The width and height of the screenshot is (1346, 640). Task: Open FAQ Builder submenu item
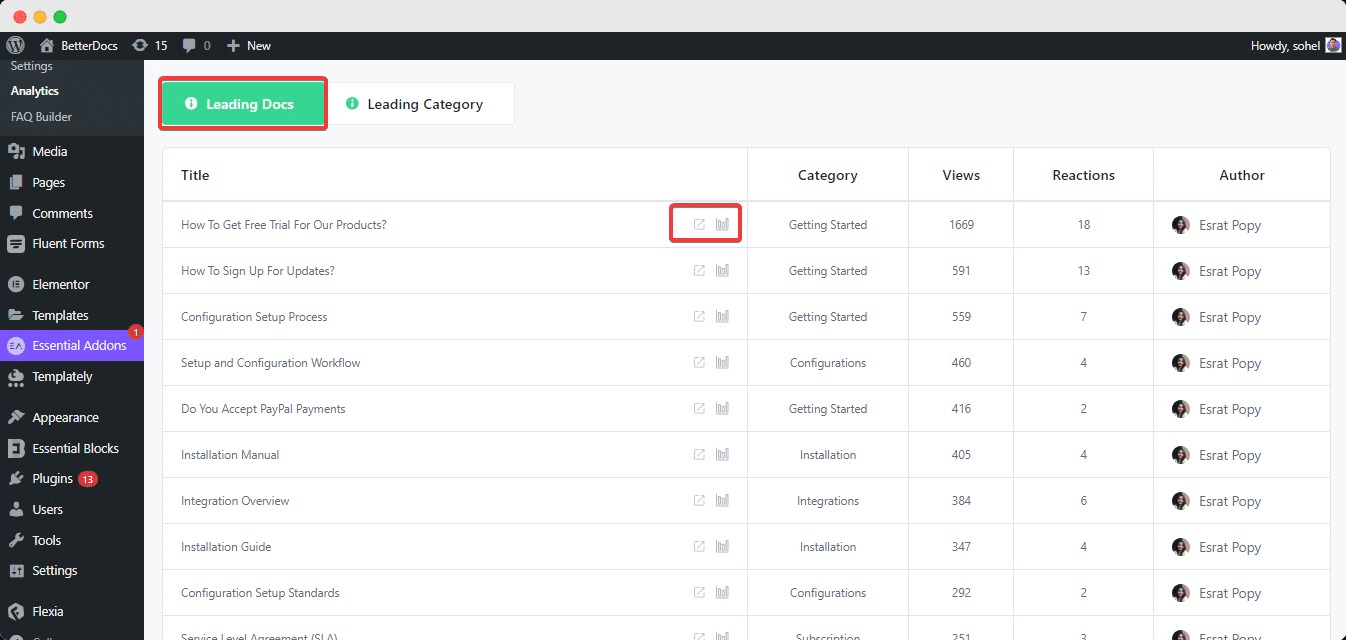point(41,117)
